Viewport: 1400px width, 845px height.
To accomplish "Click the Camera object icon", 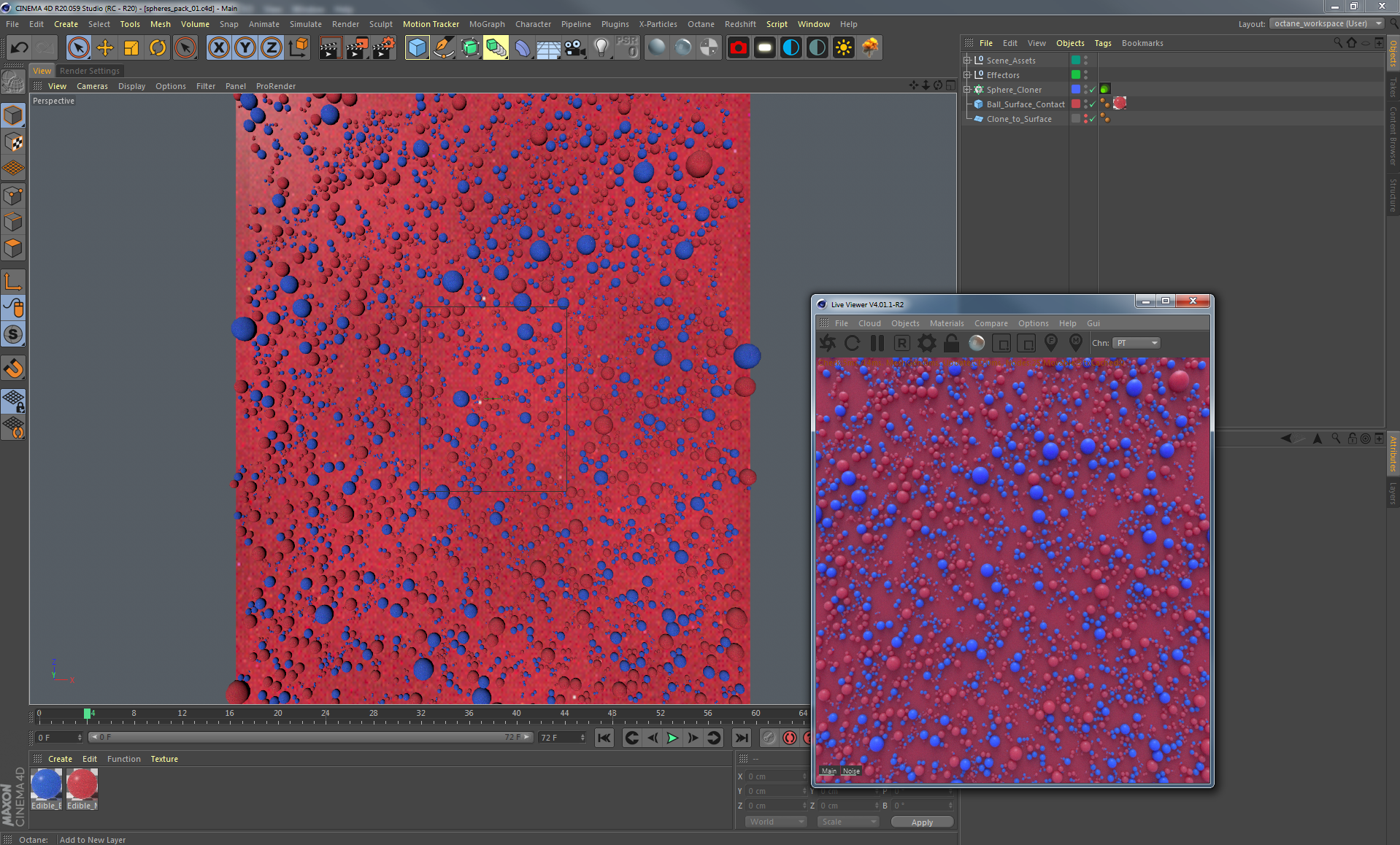I will [x=575, y=48].
